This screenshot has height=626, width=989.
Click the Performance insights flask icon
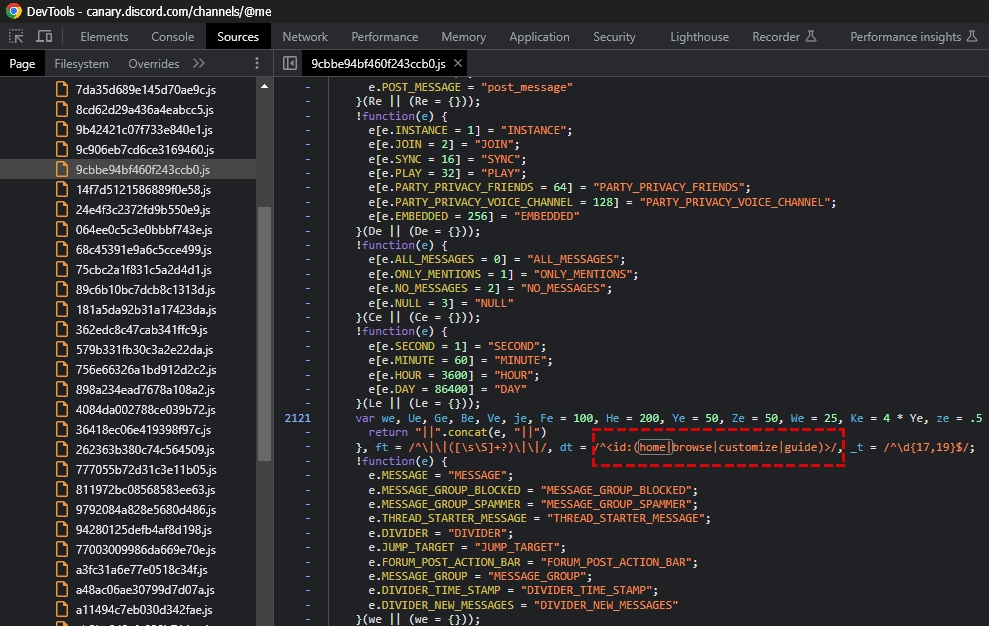pos(972,37)
